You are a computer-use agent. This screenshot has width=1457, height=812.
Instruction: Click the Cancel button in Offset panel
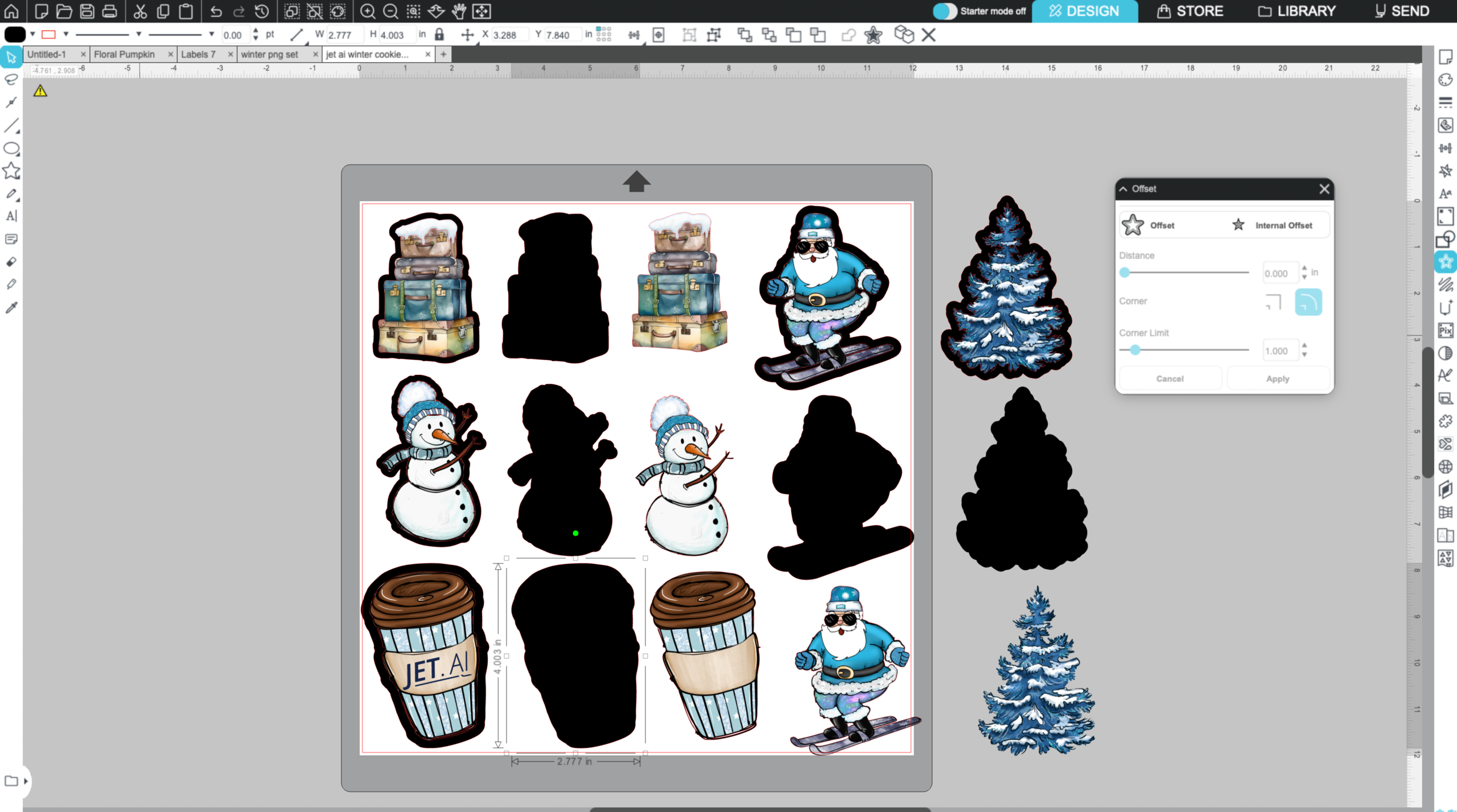(1170, 378)
